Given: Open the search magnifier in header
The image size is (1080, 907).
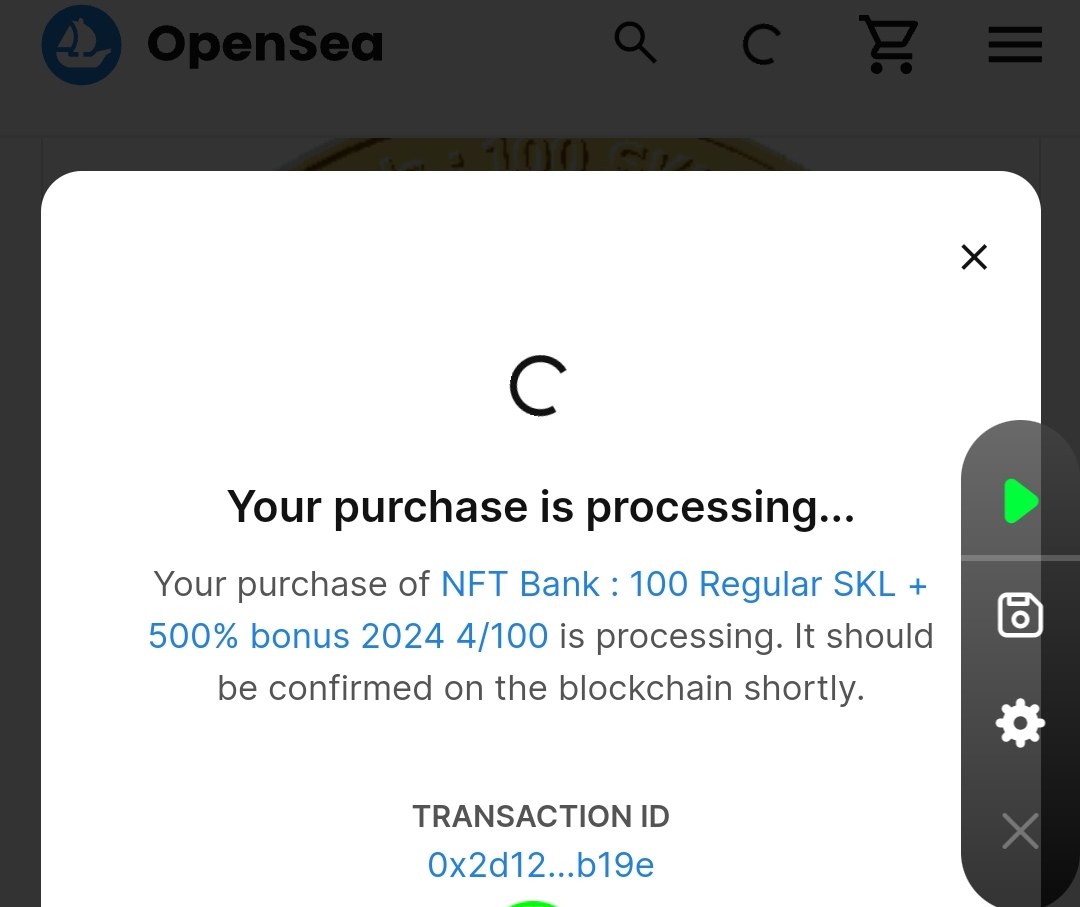Looking at the screenshot, I should coord(635,43).
